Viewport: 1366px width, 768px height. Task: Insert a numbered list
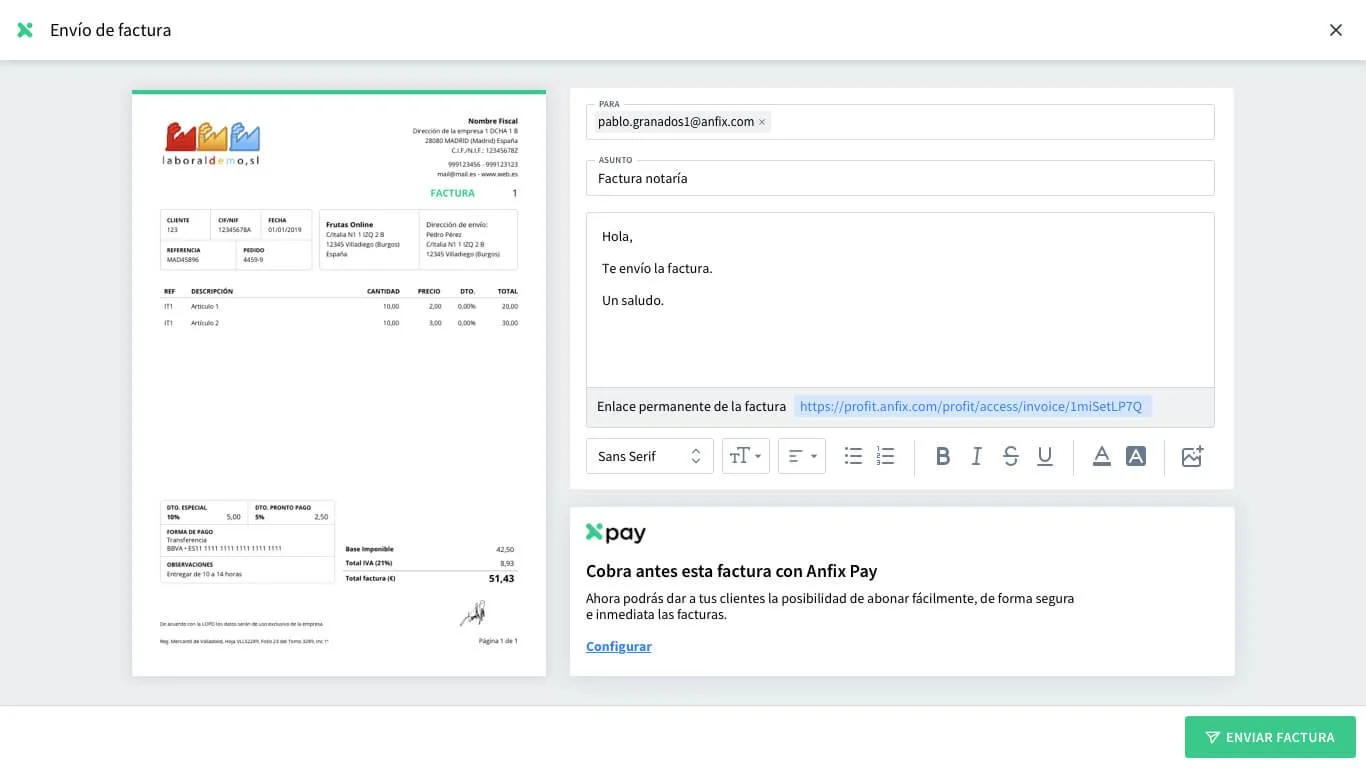pos(885,456)
